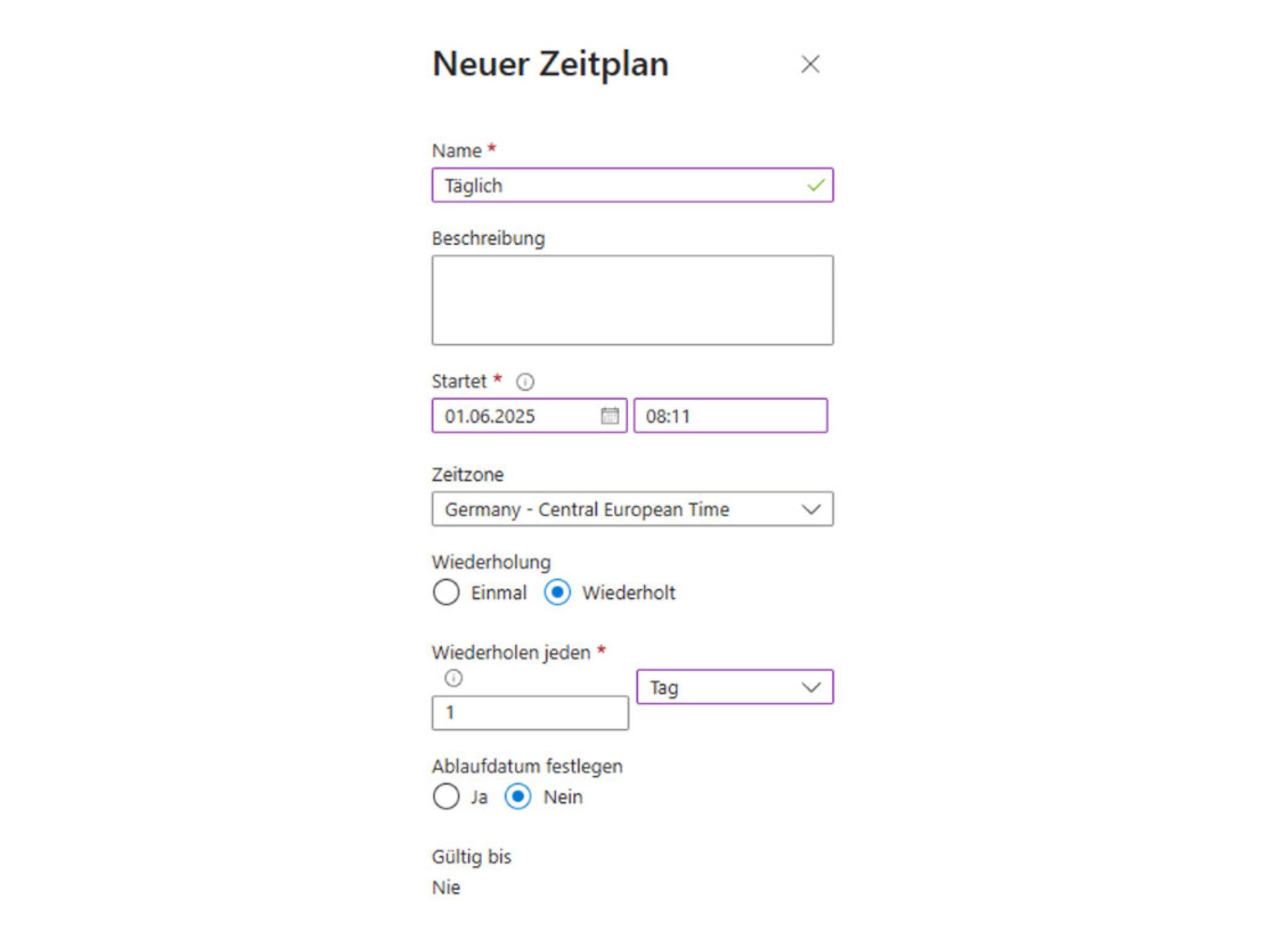Viewport: 1270px width, 952px height.
Task: Open the Germany - Central European Time selector
Action: coord(632,509)
